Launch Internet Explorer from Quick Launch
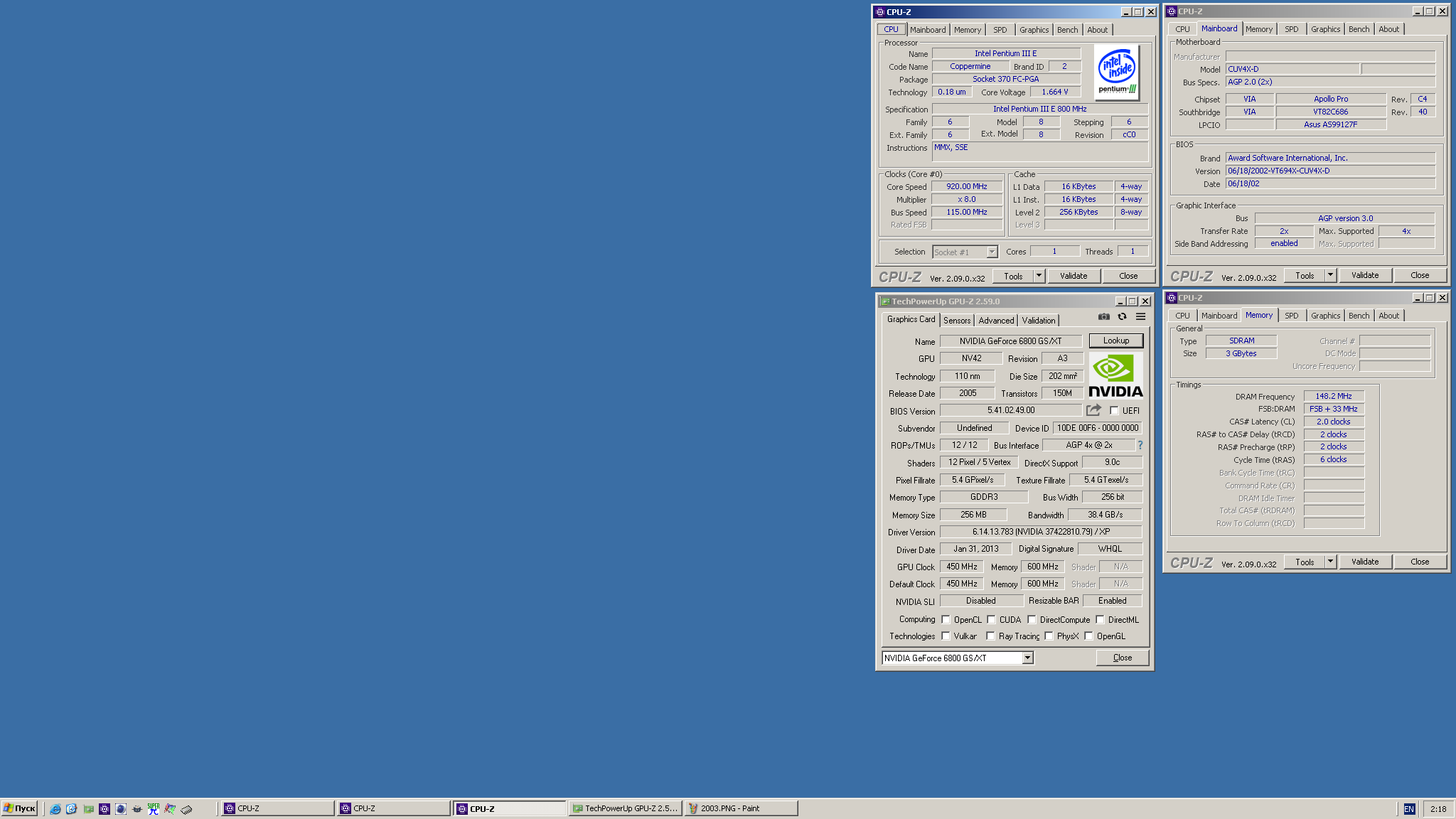This screenshot has width=1456, height=819. pyautogui.click(x=55, y=809)
